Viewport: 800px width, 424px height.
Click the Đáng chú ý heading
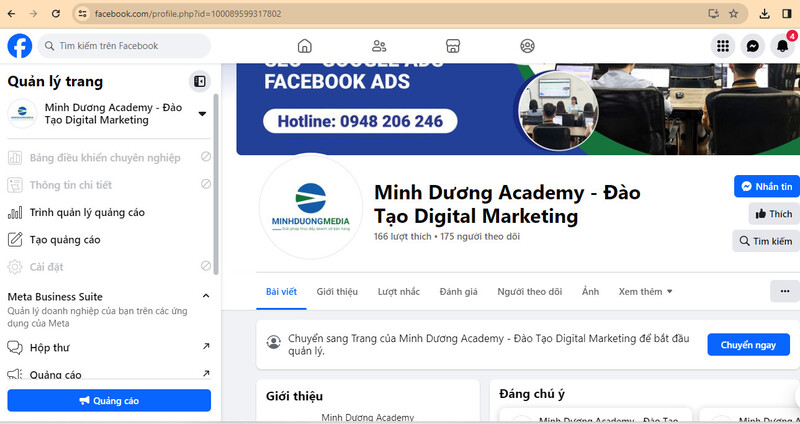point(532,394)
